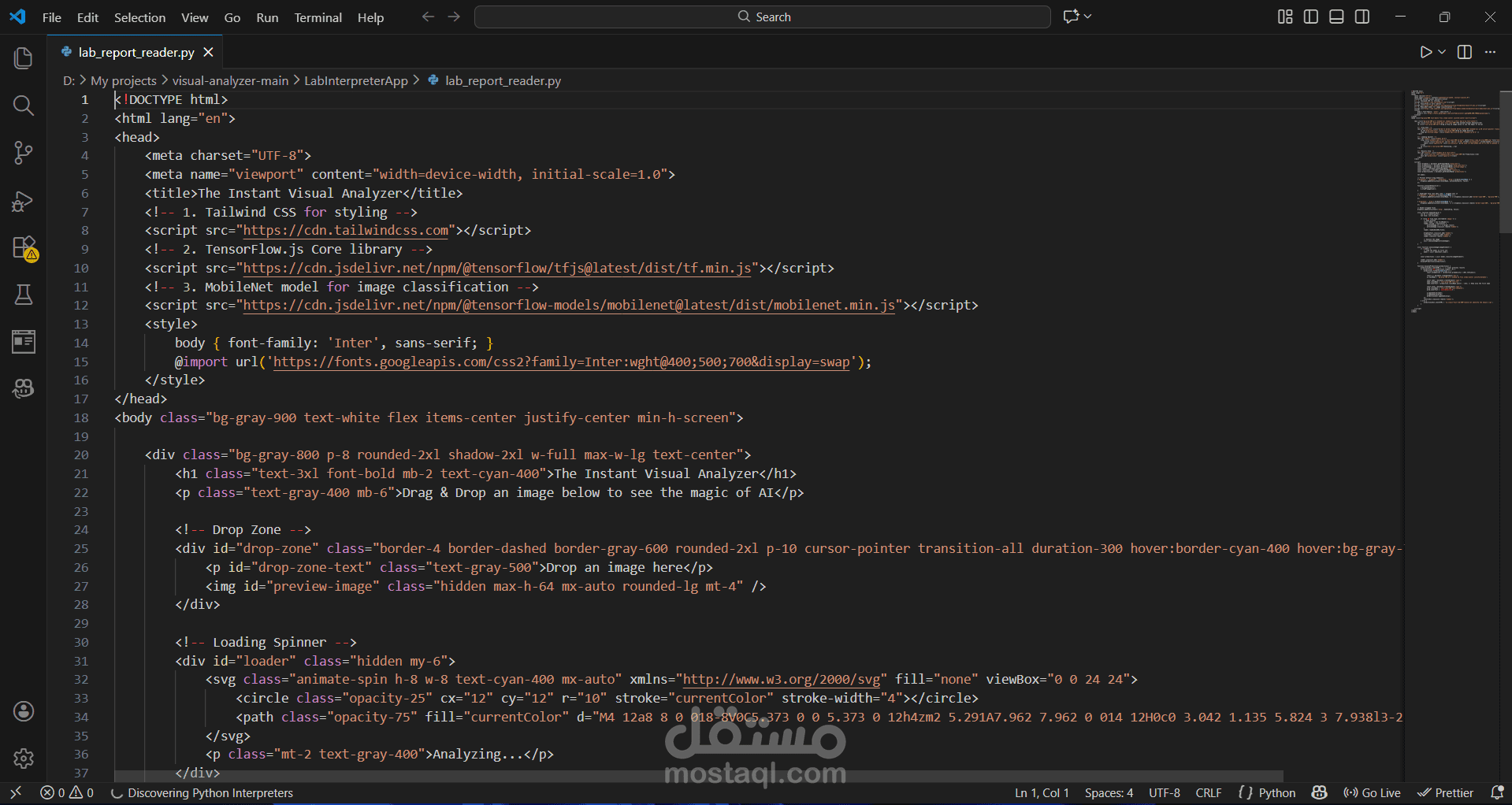1512x805 pixels.
Task: Open the Run and Debug view
Action: 24,202
